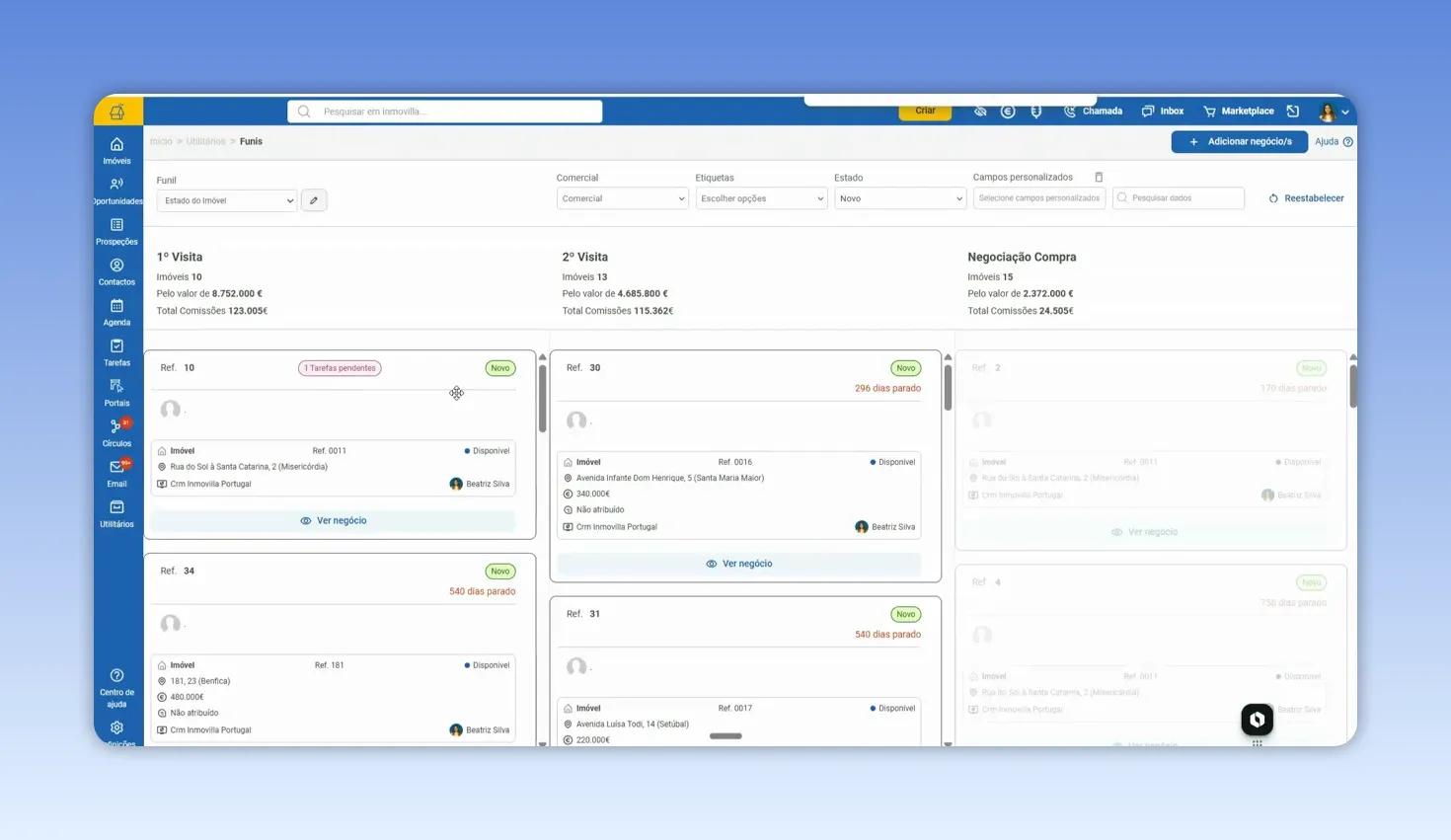1451x840 pixels.
Task: Click Novo badge on Ref. 34 card
Action: pyautogui.click(x=500, y=572)
